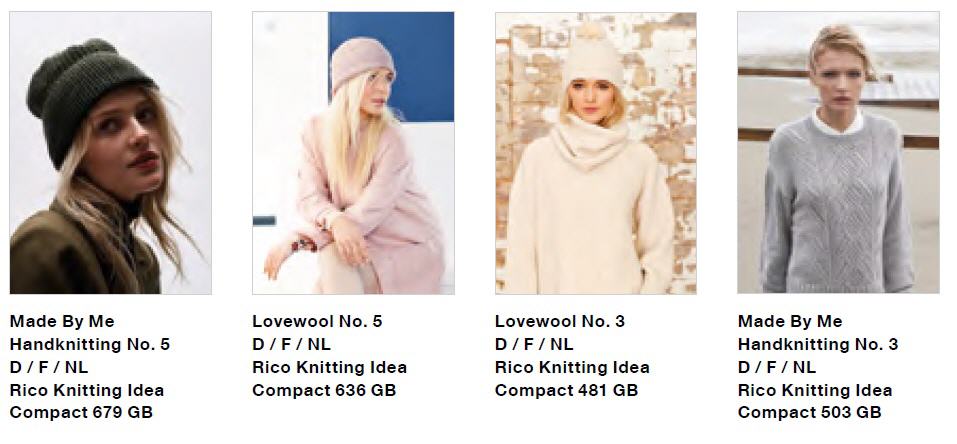Image resolution: width=957 pixels, height=444 pixels.
Task: Click Rico Knitting Idea above Compact 679 GB
Action: pos(87,390)
